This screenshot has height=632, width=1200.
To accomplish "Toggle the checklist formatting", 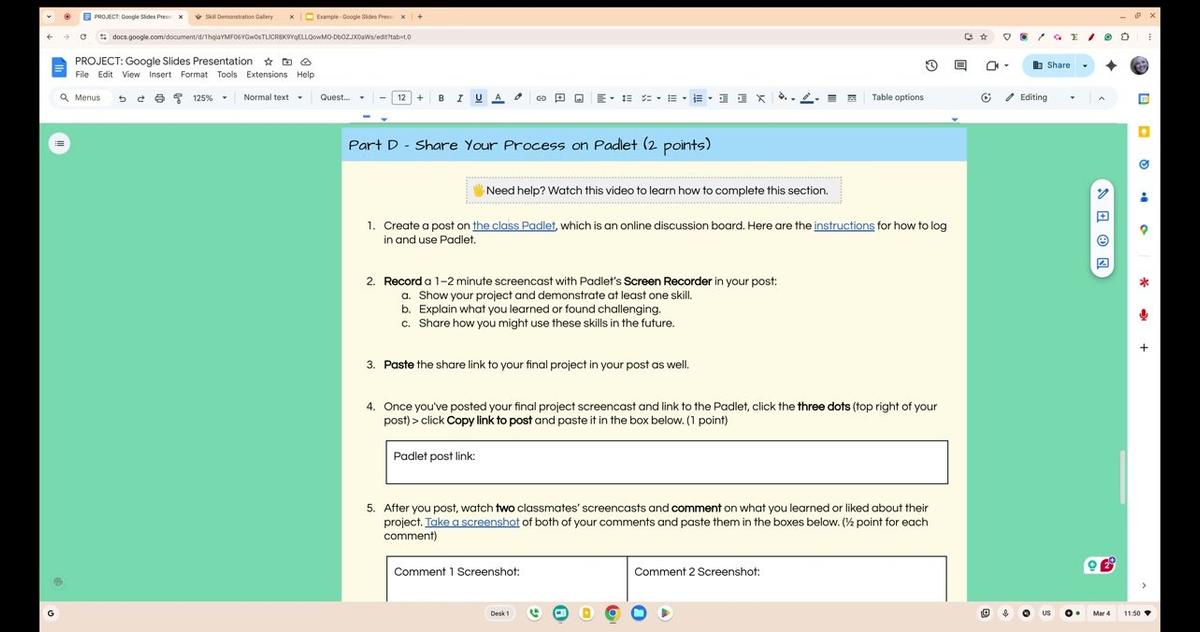I will [x=645, y=97].
